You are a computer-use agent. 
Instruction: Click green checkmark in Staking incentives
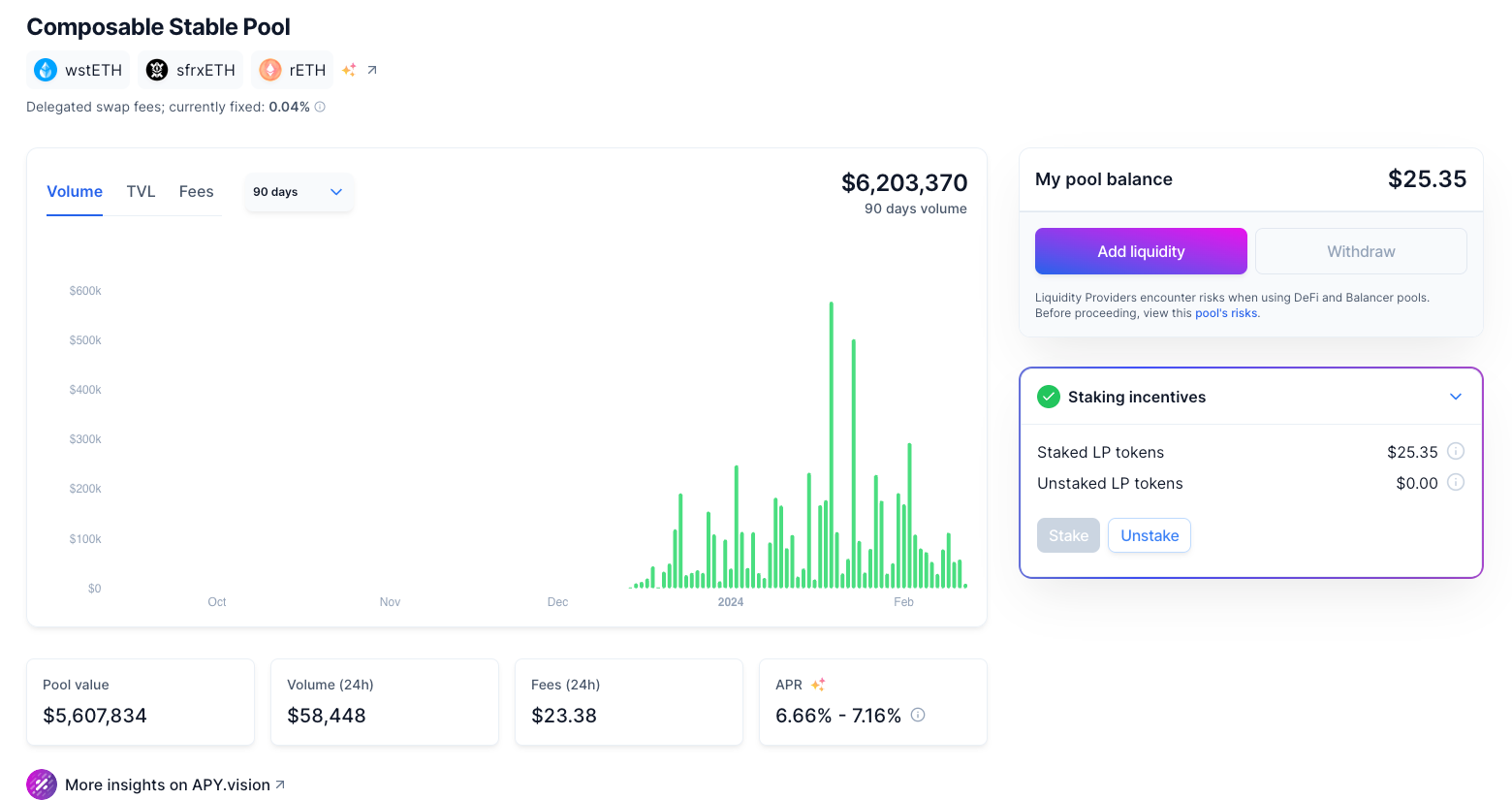1049,397
